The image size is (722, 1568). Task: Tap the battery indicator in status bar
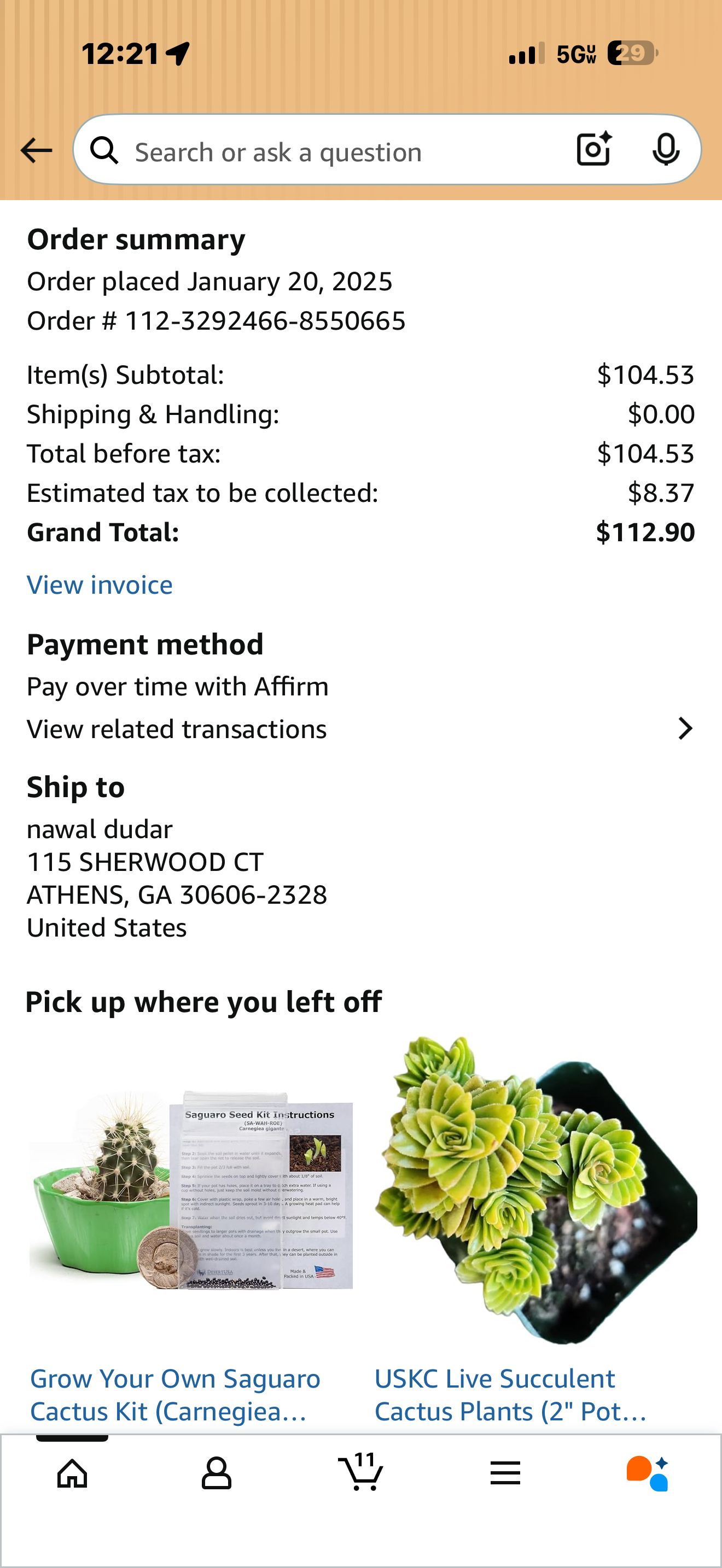pyautogui.click(x=632, y=54)
